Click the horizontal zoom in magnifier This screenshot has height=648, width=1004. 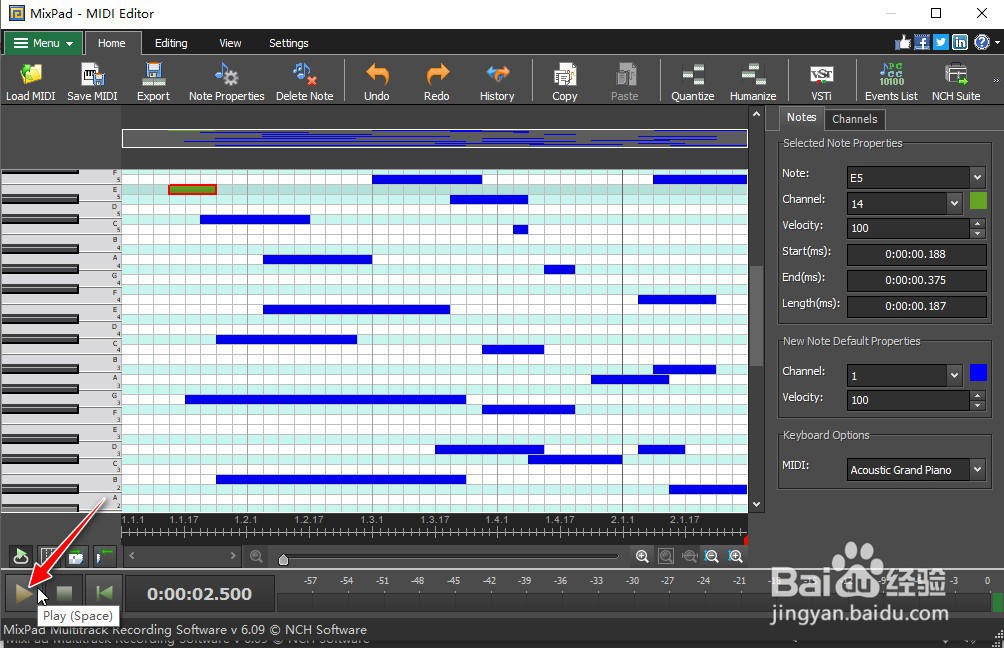[642, 556]
